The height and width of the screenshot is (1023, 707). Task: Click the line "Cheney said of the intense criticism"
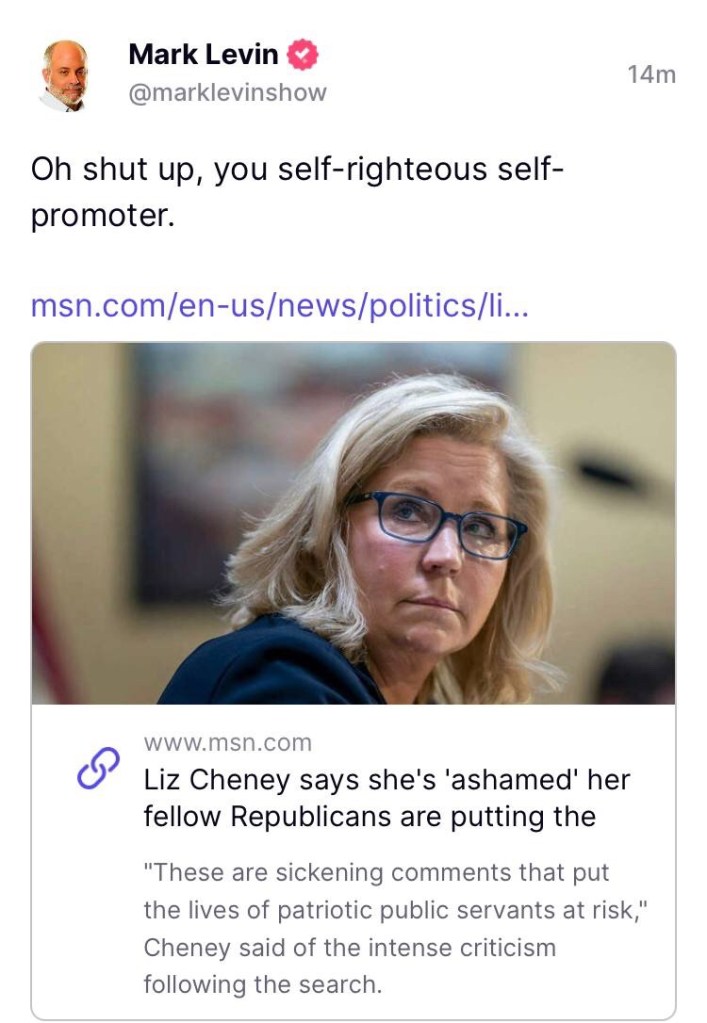(x=350, y=947)
